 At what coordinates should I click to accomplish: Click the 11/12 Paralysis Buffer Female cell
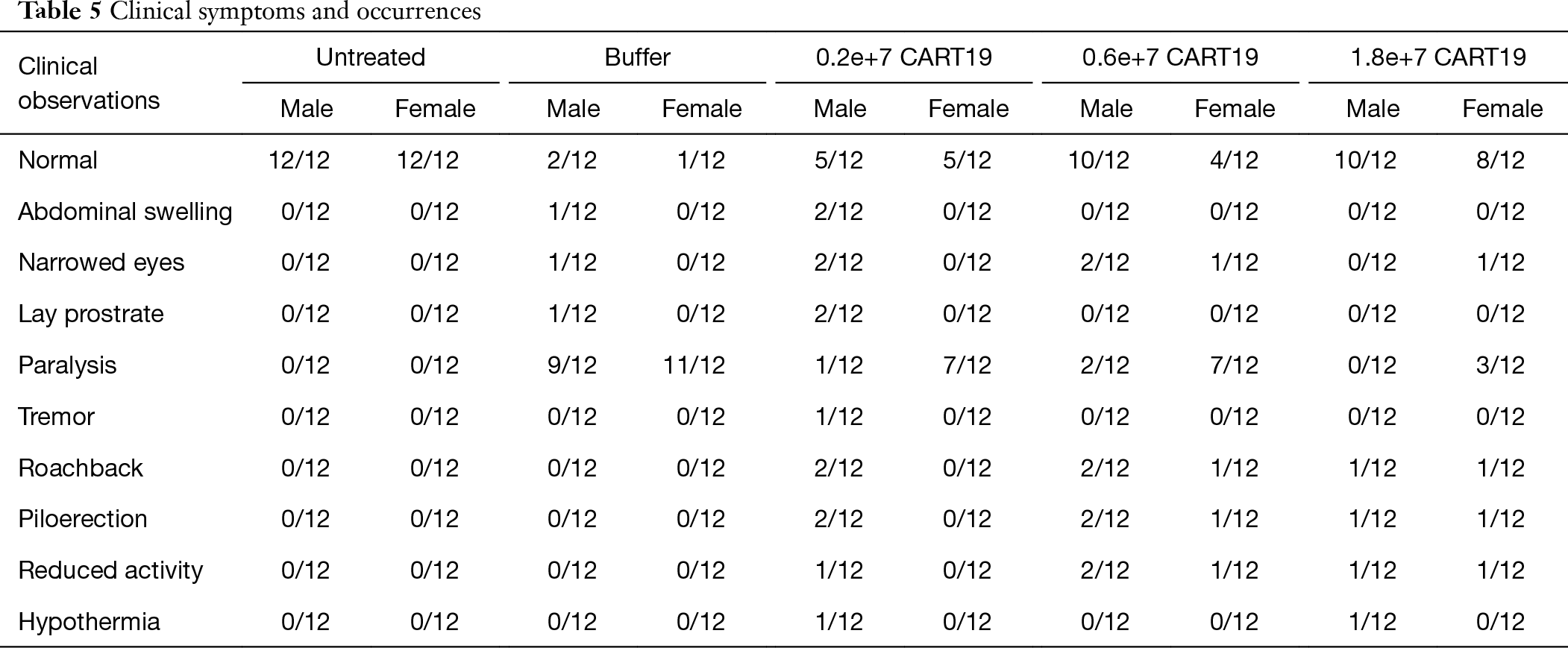click(694, 365)
